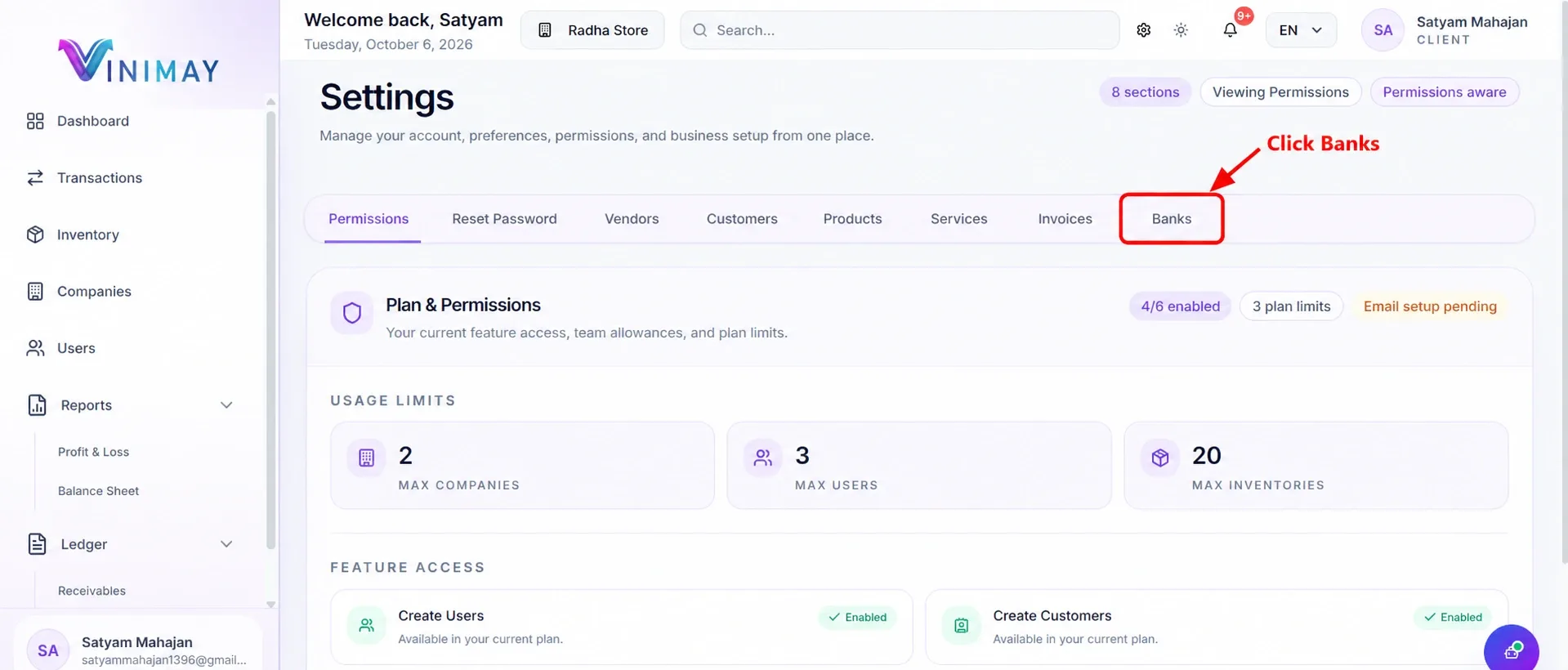Click the Max Users people icon
Viewport: 1568px width, 670px height.
click(762, 458)
